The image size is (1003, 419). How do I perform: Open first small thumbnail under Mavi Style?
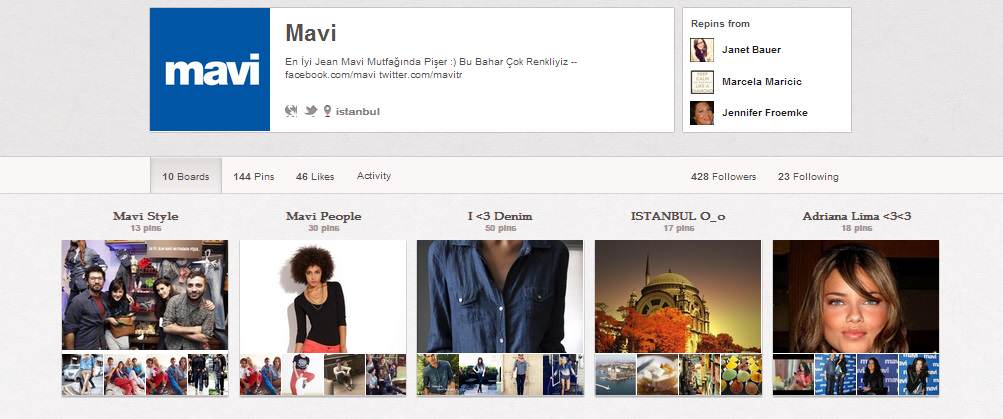[83, 374]
